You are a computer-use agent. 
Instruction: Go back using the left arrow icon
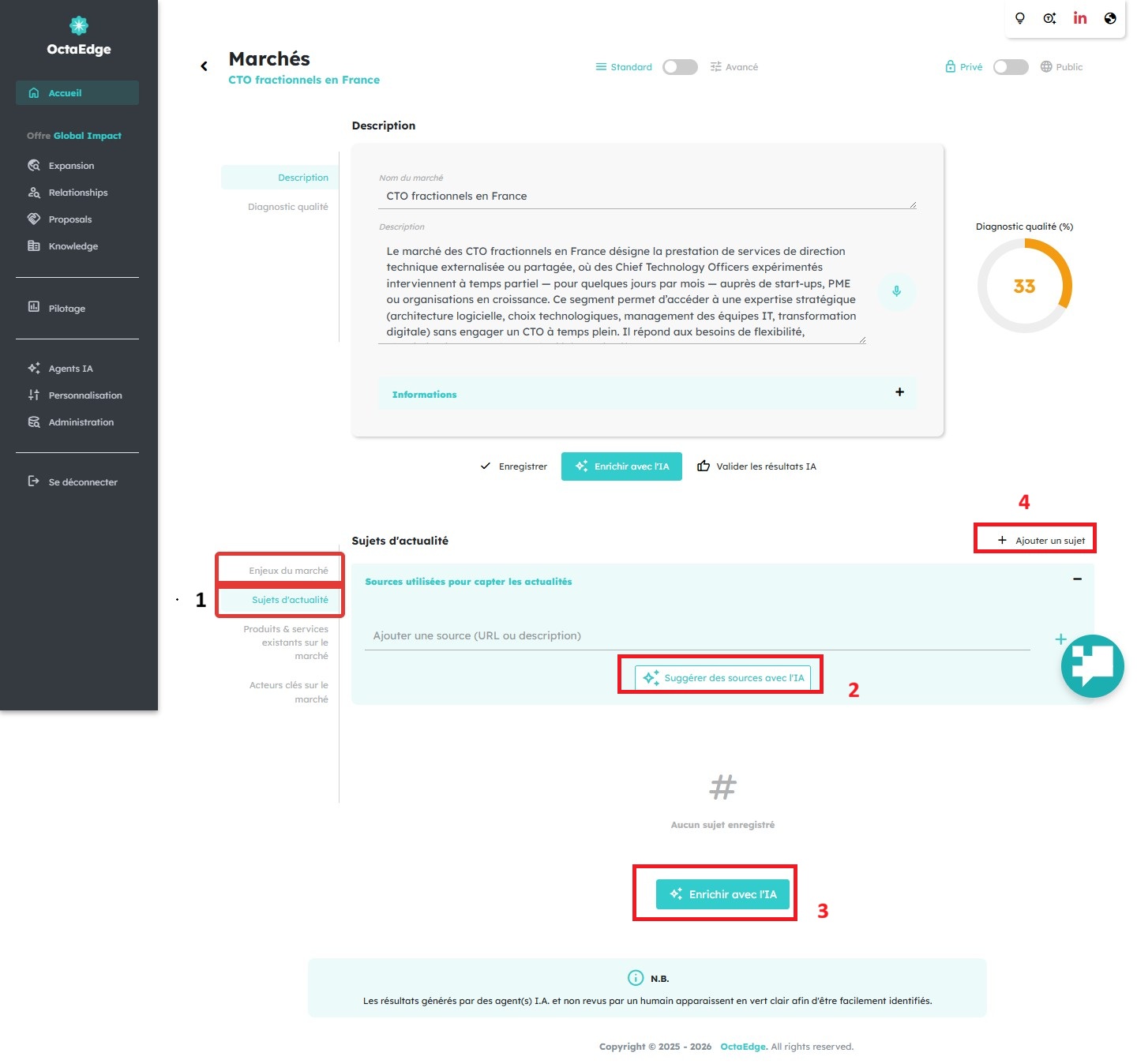[204, 66]
